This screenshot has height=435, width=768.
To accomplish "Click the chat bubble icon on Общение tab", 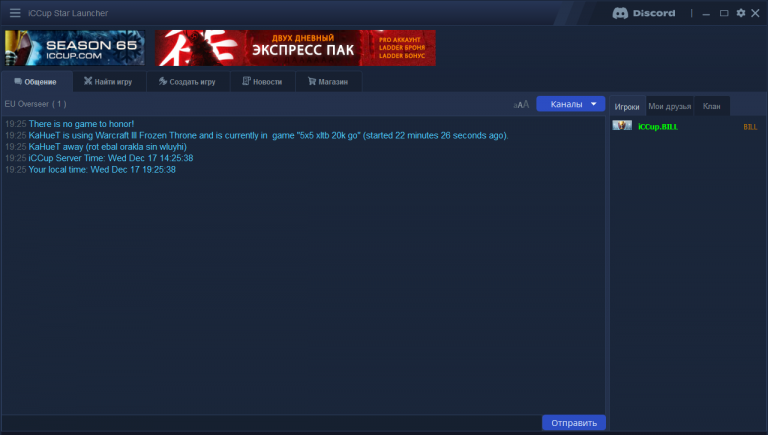I will [18, 81].
